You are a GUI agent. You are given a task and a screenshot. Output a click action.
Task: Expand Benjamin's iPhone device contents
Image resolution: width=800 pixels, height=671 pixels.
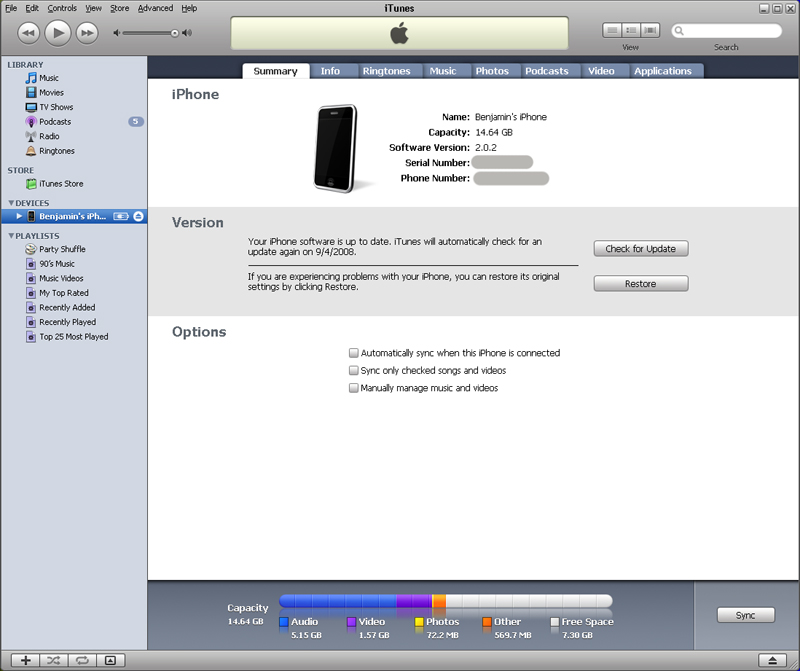[x=19, y=216]
